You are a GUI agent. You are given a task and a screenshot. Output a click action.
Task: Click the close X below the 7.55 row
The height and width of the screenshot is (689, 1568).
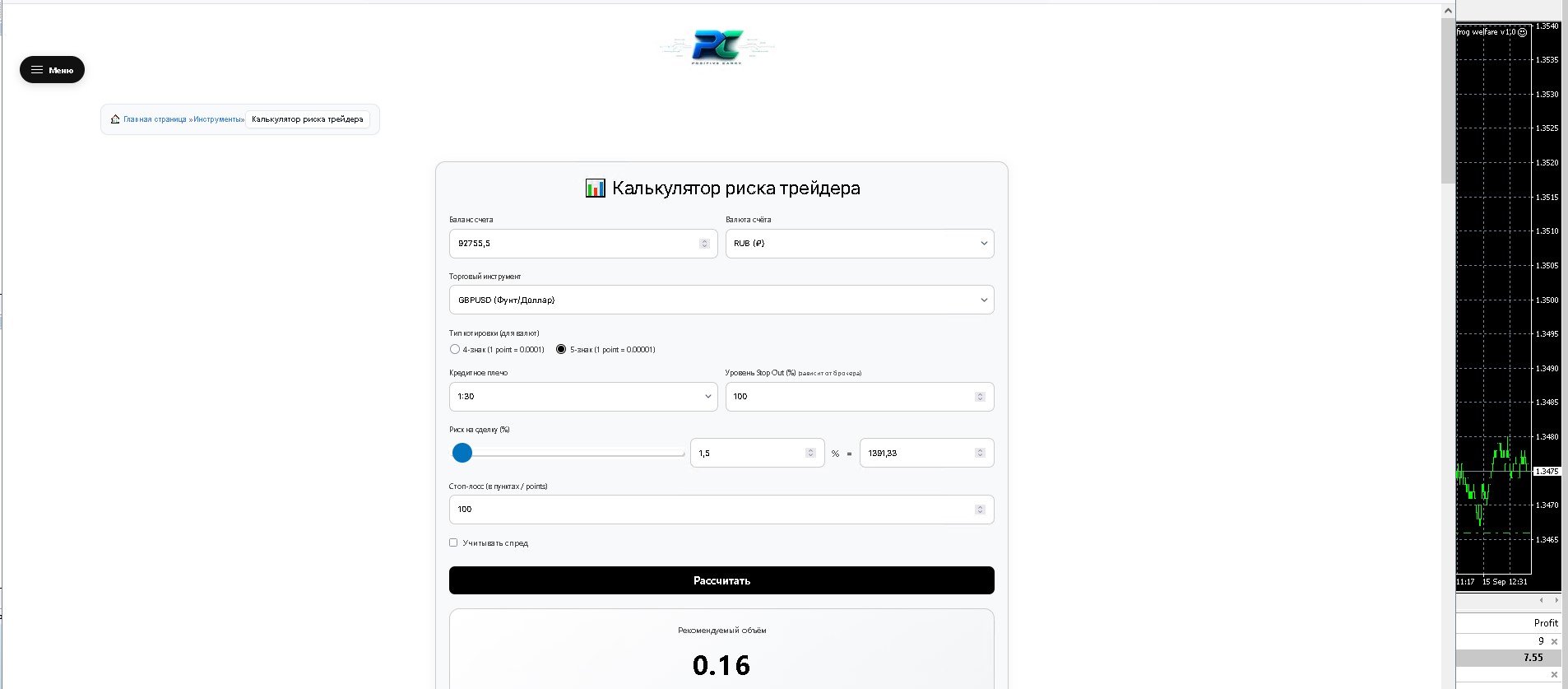[x=1554, y=674]
